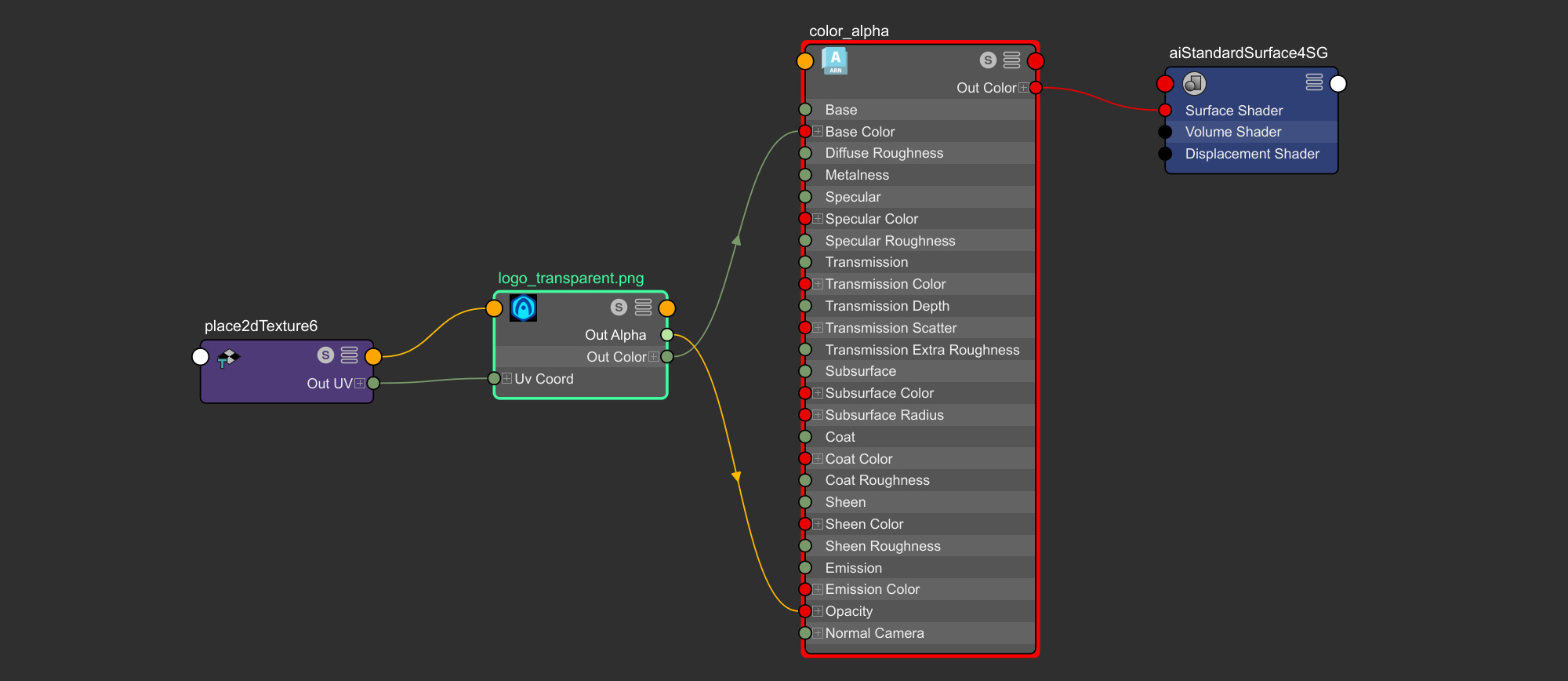
Task: Click the Transmission Depth attribute row
Action: [920, 306]
